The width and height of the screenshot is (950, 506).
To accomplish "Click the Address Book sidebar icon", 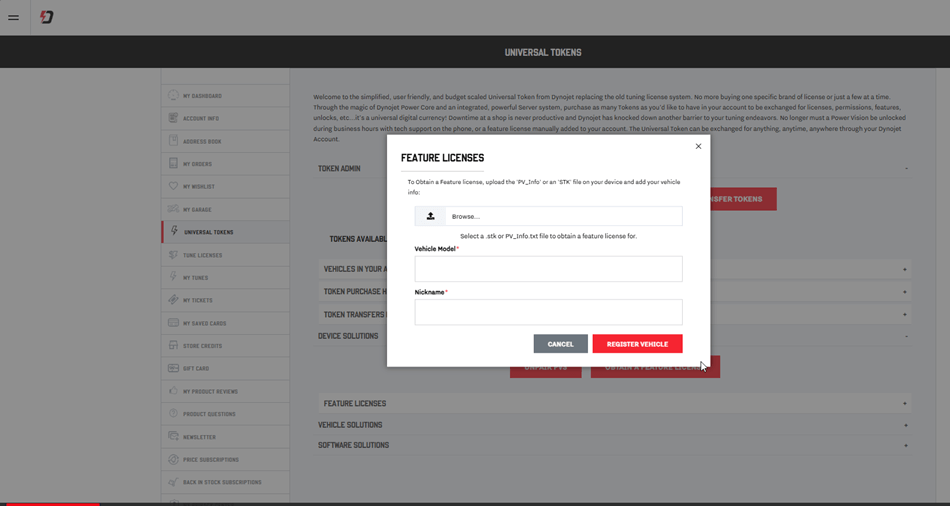I will click(x=173, y=141).
